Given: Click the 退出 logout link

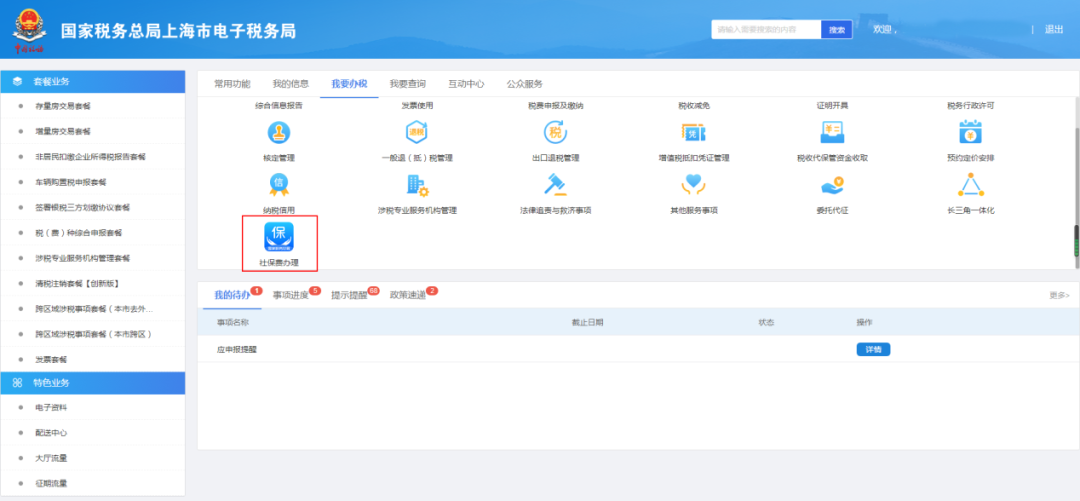Looking at the screenshot, I should [1054, 30].
